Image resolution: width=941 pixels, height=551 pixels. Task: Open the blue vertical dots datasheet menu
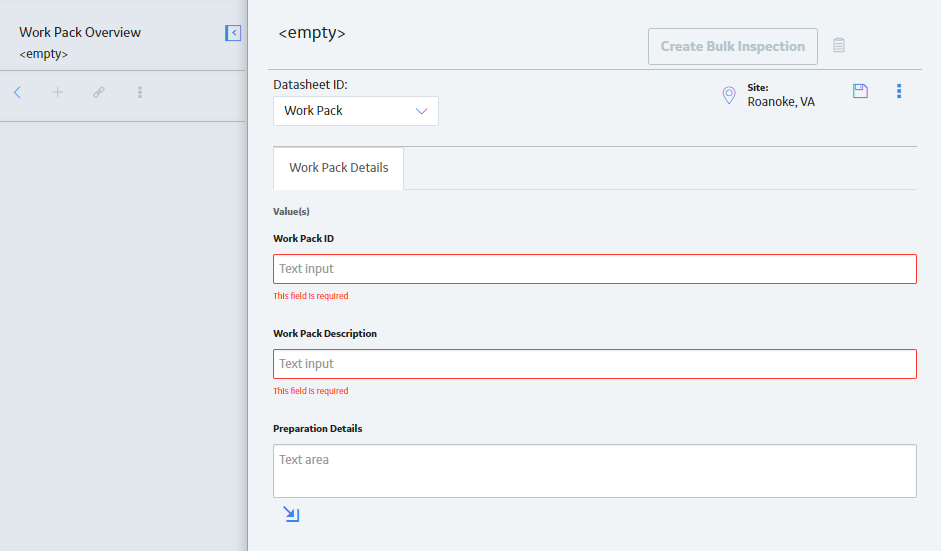point(899,91)
